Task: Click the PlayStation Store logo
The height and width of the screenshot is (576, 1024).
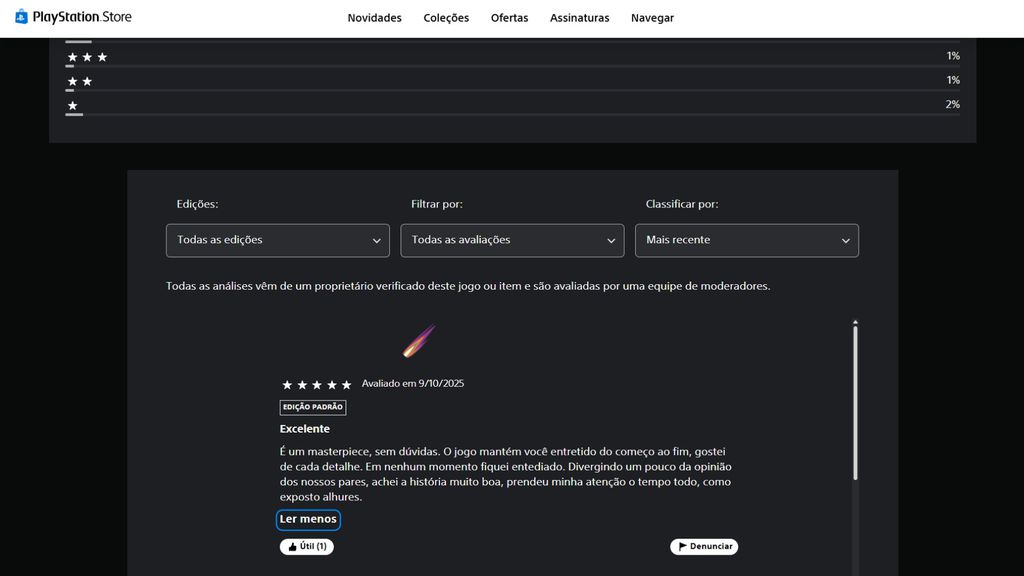Action: tap(73, 17)
